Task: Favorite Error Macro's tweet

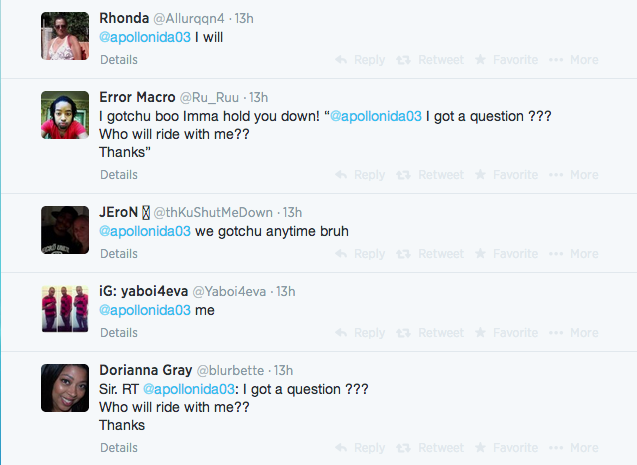Action: click(x=507, y=175)
